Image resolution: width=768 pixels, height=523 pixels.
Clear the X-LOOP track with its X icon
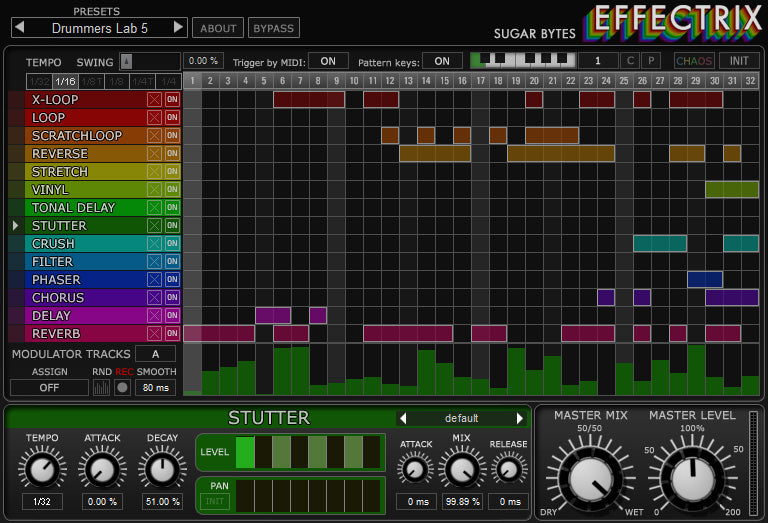pyautogui.click(x=154, y=99)
